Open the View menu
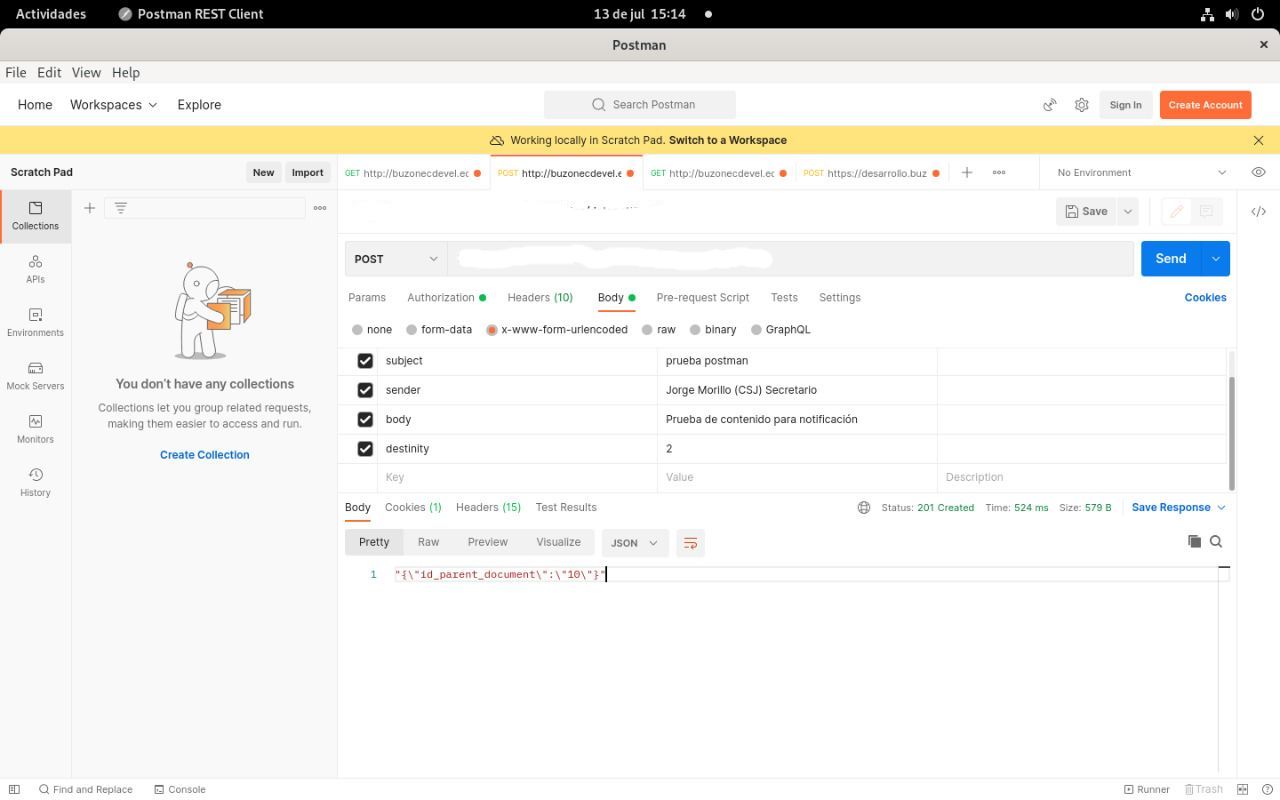 pos(86,72)
